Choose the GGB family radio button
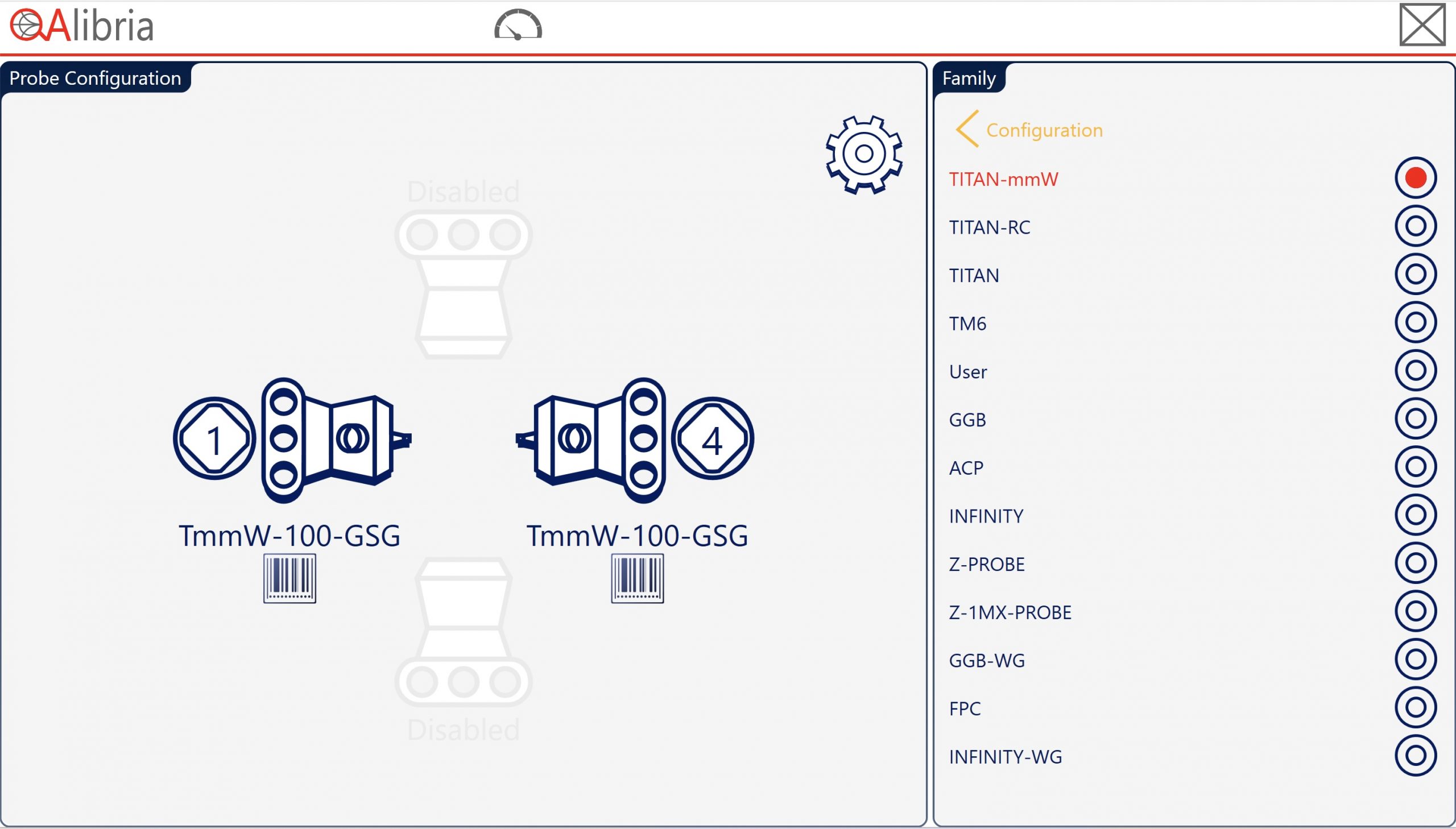Screen dimensions: 1456x829 [x=1415, y=418]
